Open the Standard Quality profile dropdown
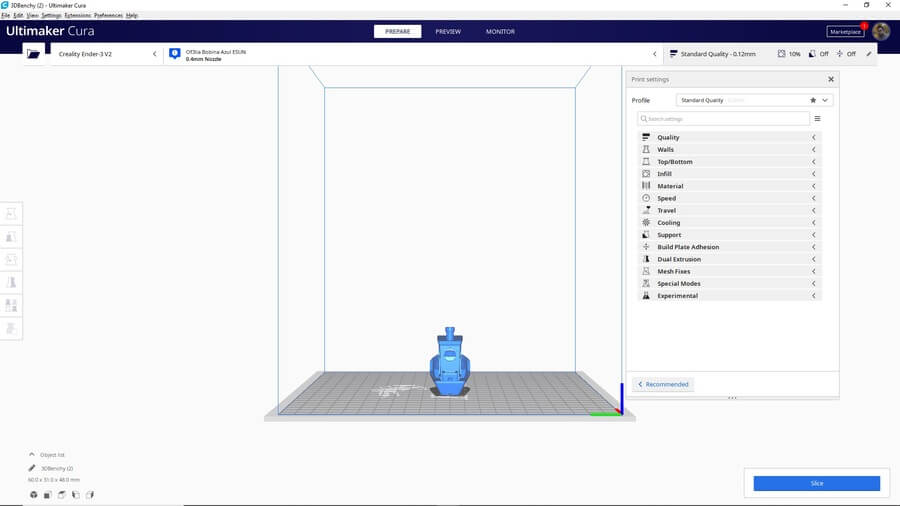This screenshot has width=900, height=506. [x=754, y=100]
